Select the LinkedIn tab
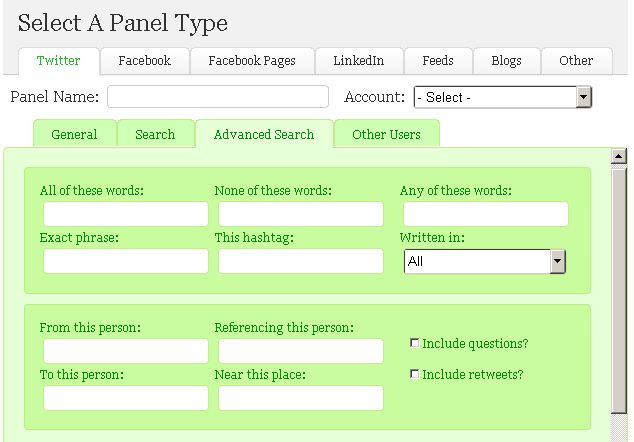The width and height of the screenshot is (634, 442). point(359,61)
